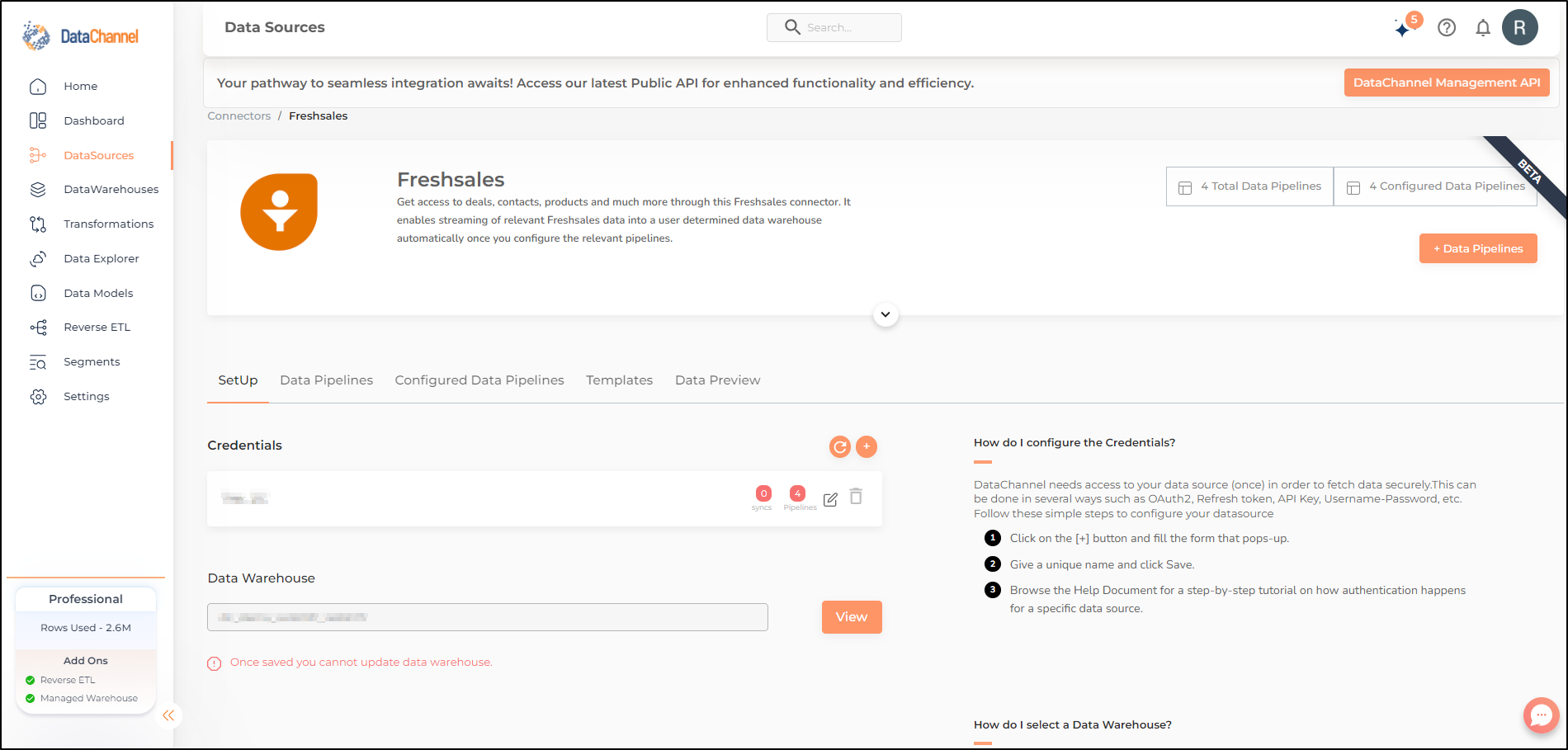Expand the Freshsales header card chevron
This screenshot has width=1568, height=750.
tap(886, 314)
